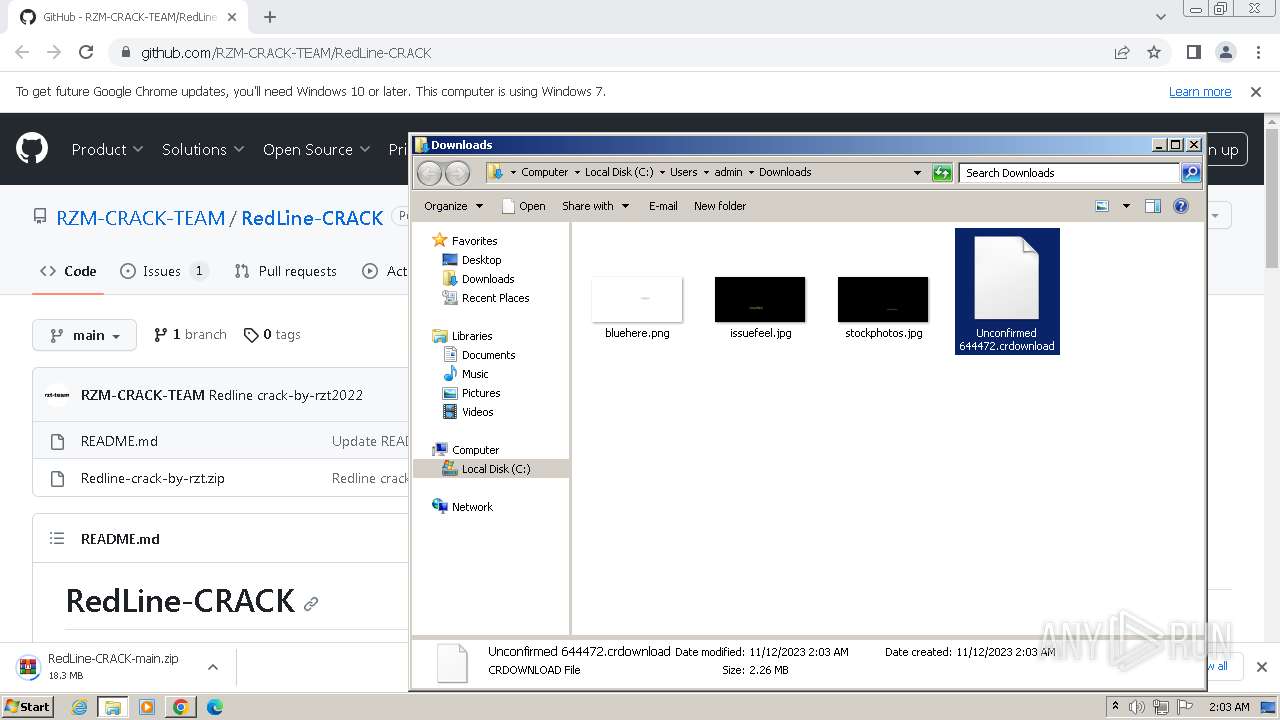The width and height of the screenshot is (1280, 720).
Task: Select Documents library
Action: tap(479, 355)
